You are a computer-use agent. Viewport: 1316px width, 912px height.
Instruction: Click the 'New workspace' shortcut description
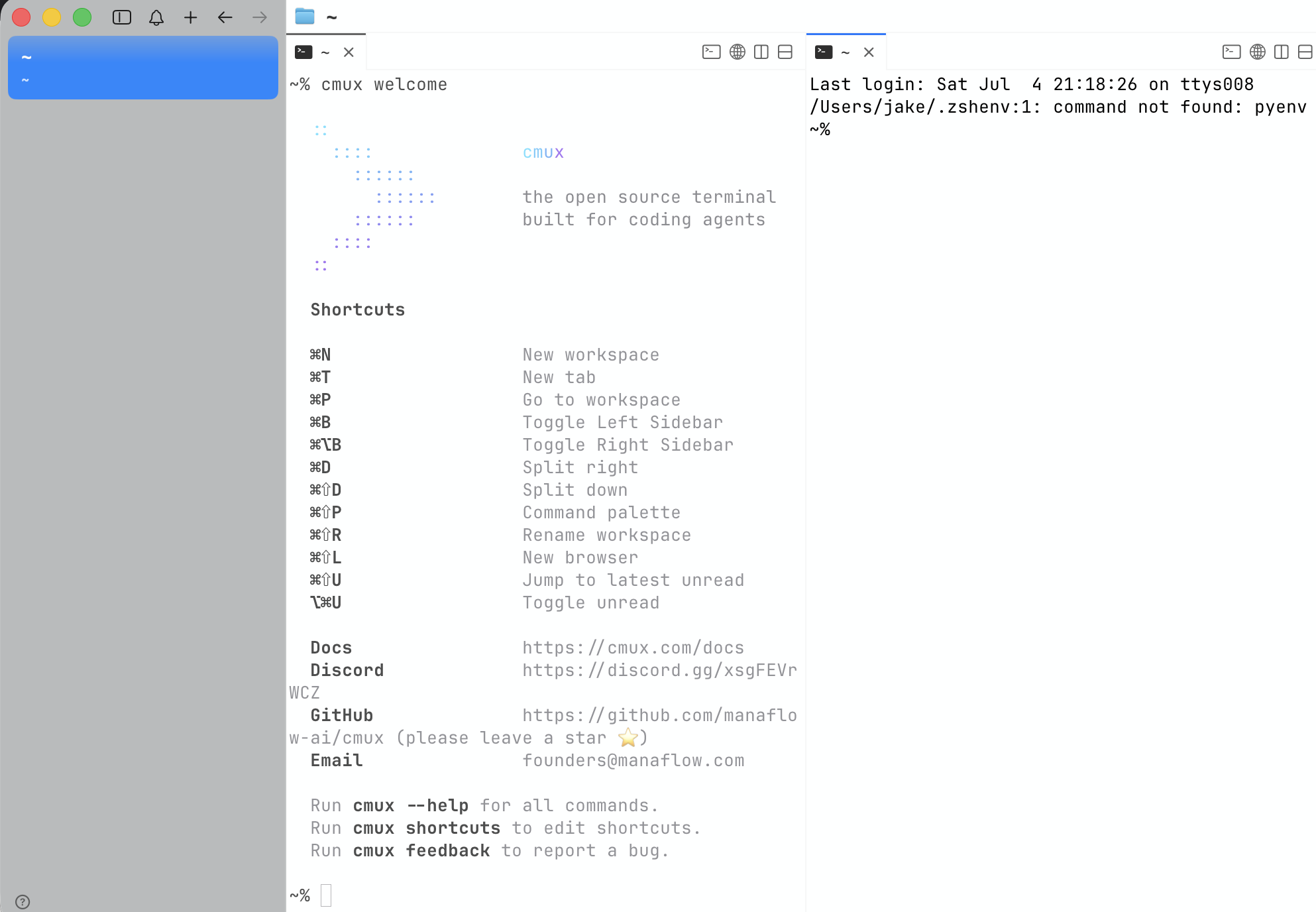click(x=591, y=355)
